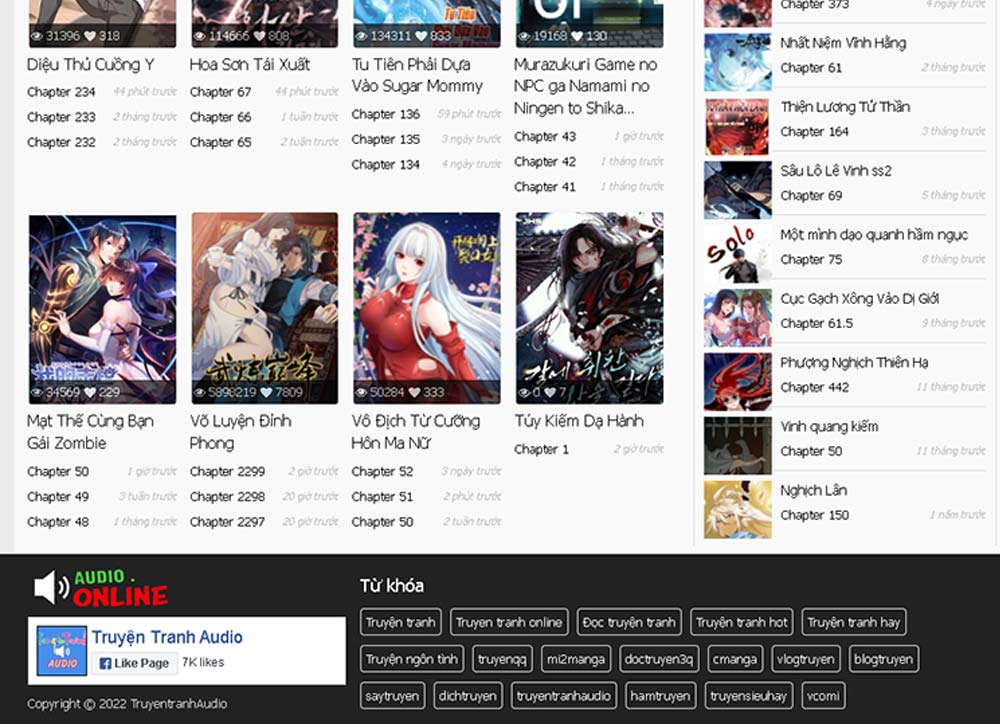Viewport: 1000px width, 724px height.
Task: Select the "mi2manga" keyword tag
Action: [575, 659]
